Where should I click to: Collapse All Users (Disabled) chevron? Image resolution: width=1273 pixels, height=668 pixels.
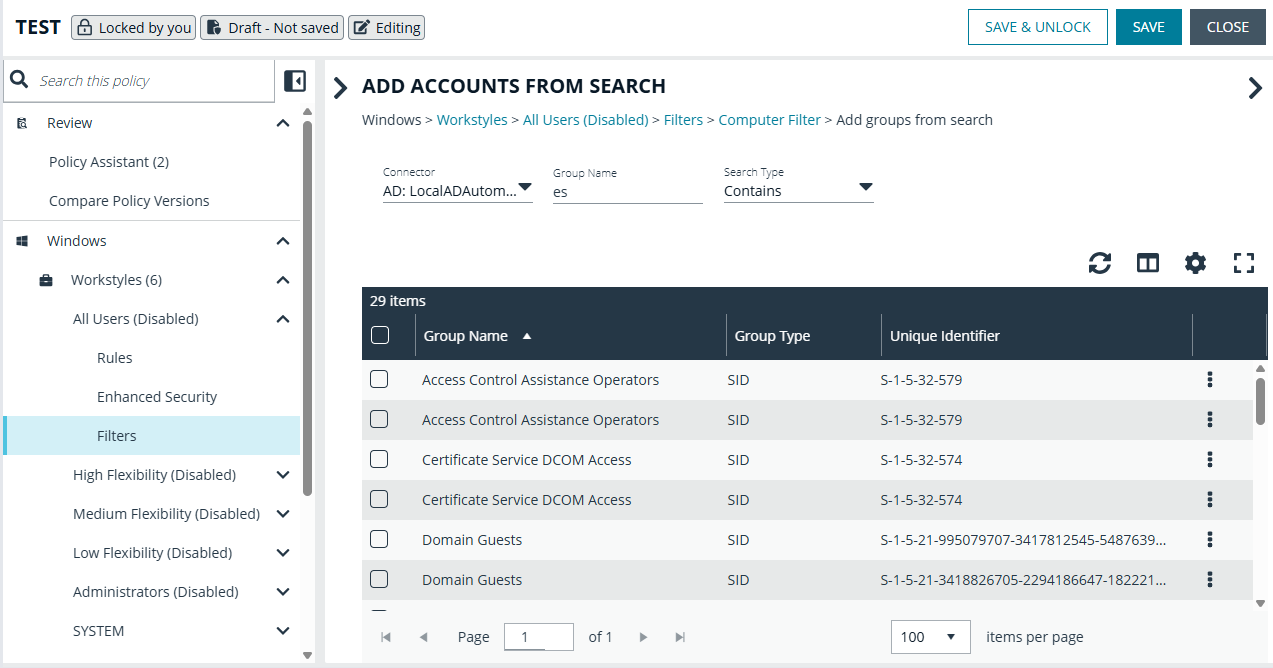coord(283,319)
